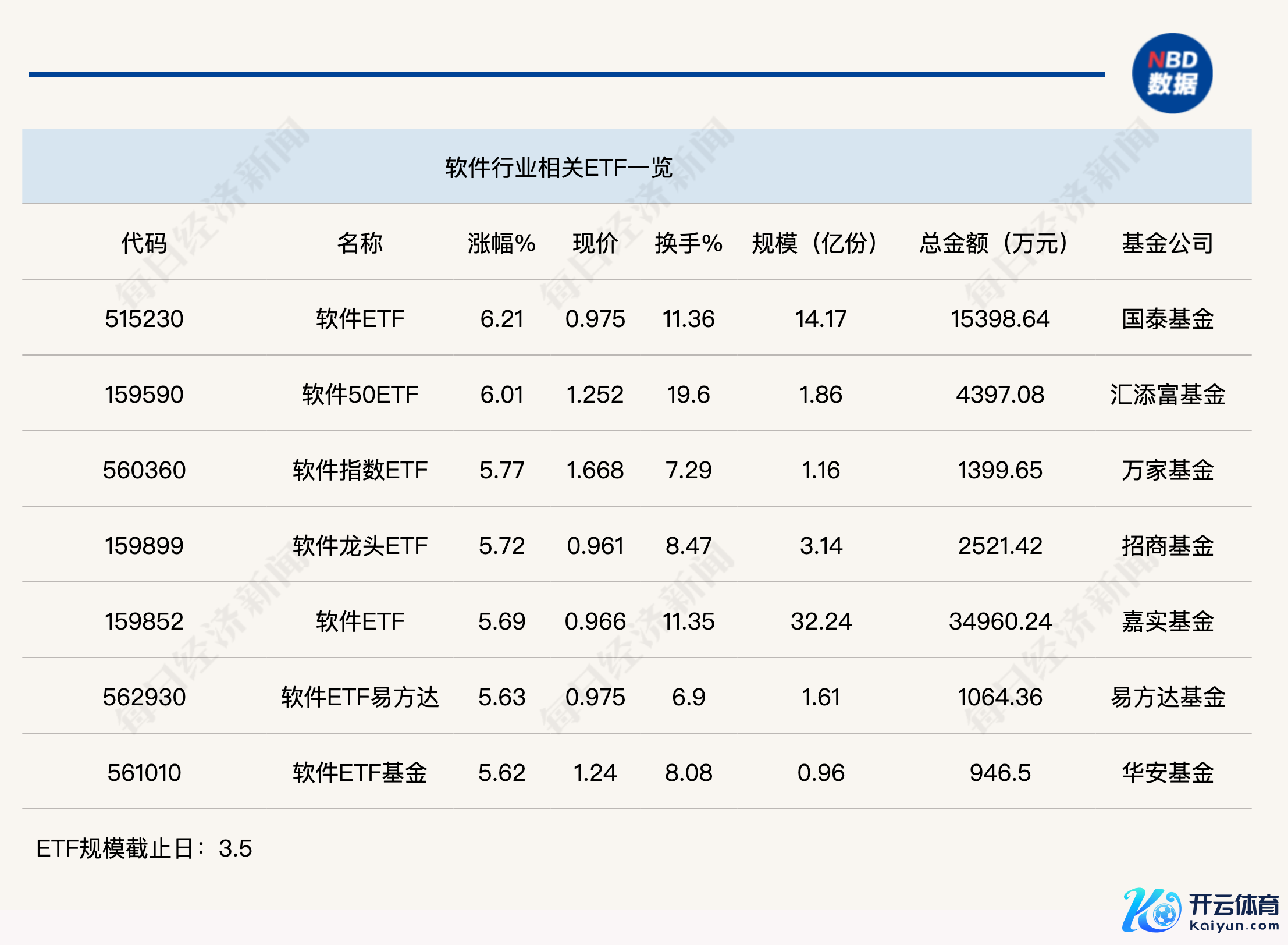Image resolution: width=1288 pixels, height=945 pixels.
Task: Click total amount value 34960.24
Action: pyautogui.click(x=999, y=621)
